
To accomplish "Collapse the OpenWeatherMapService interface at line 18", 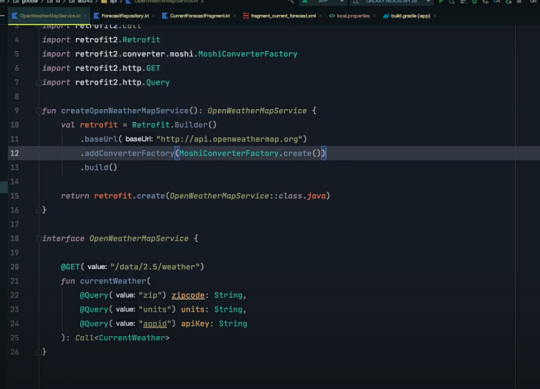I will coord(39,239).
